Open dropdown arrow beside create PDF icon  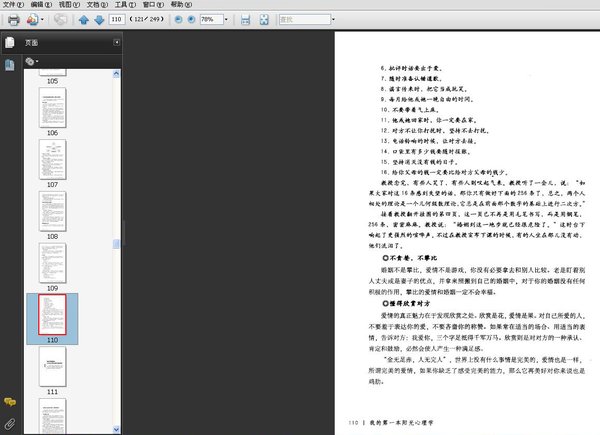42,20
